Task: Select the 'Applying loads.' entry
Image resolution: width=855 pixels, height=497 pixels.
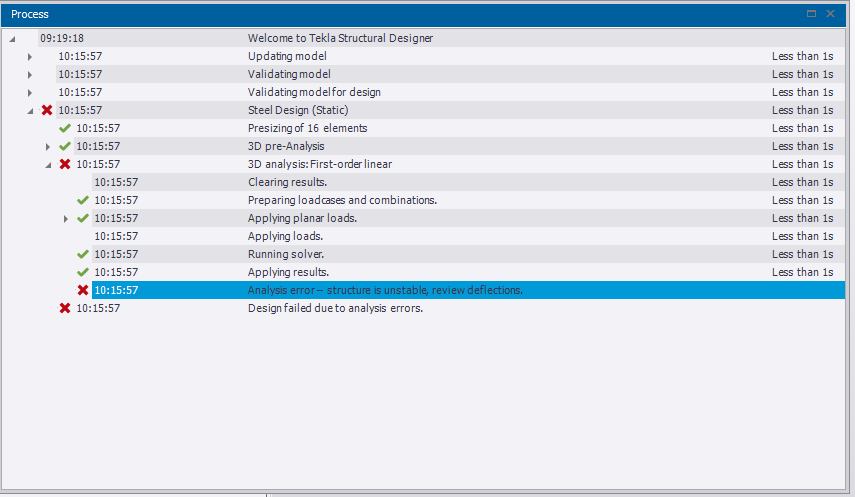Action: [x=285, y=236]
